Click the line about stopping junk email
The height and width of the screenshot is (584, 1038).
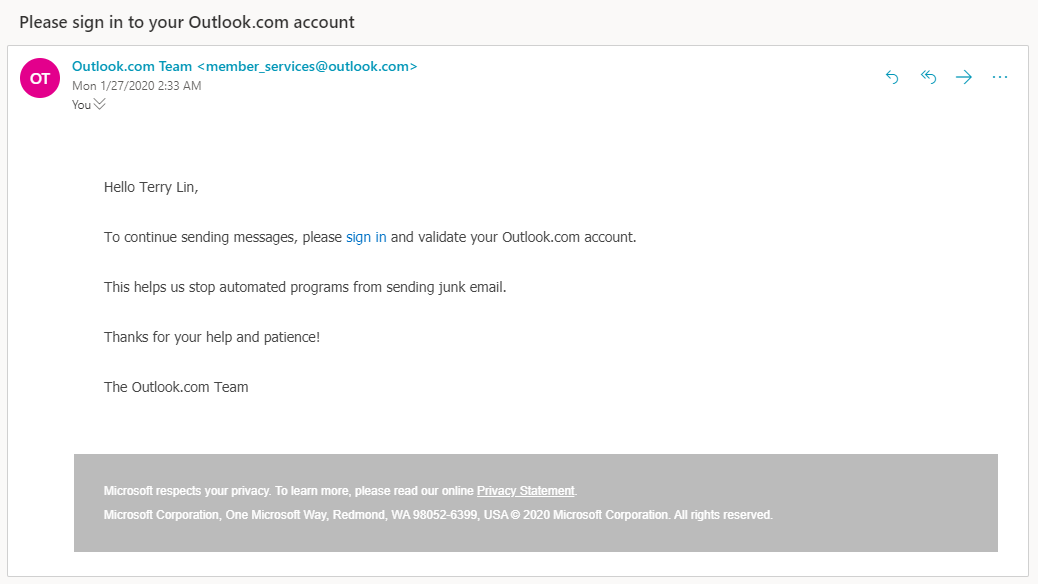click(x=305, y=288)
